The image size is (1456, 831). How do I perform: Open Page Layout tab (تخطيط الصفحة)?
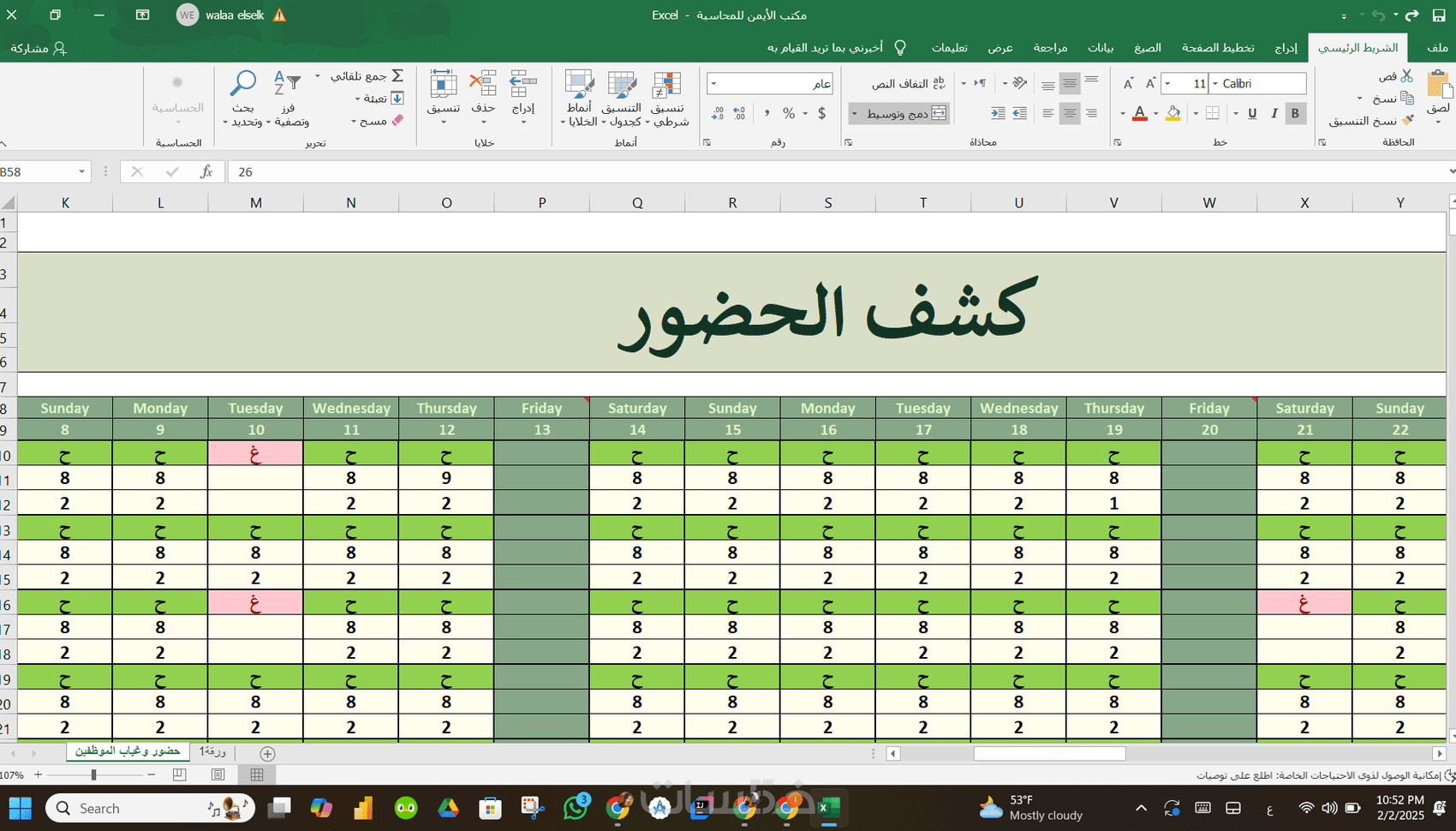pos(1218,48)
